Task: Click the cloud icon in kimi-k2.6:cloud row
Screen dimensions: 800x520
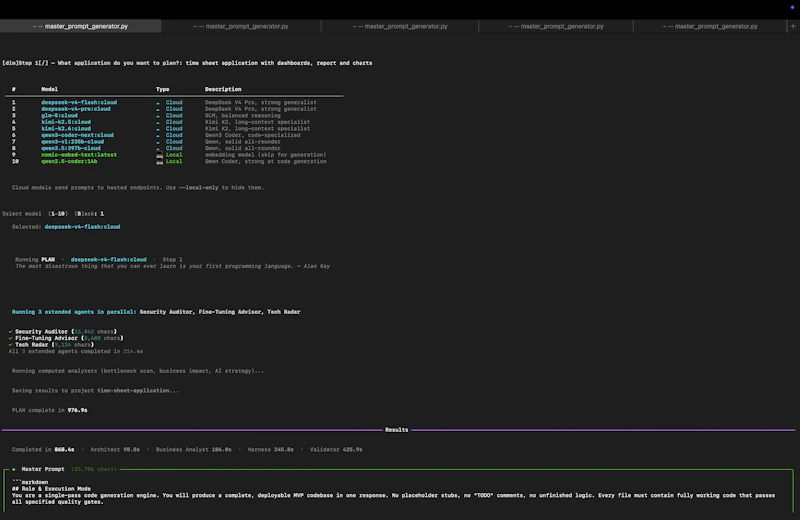Action: pos(158,129)
